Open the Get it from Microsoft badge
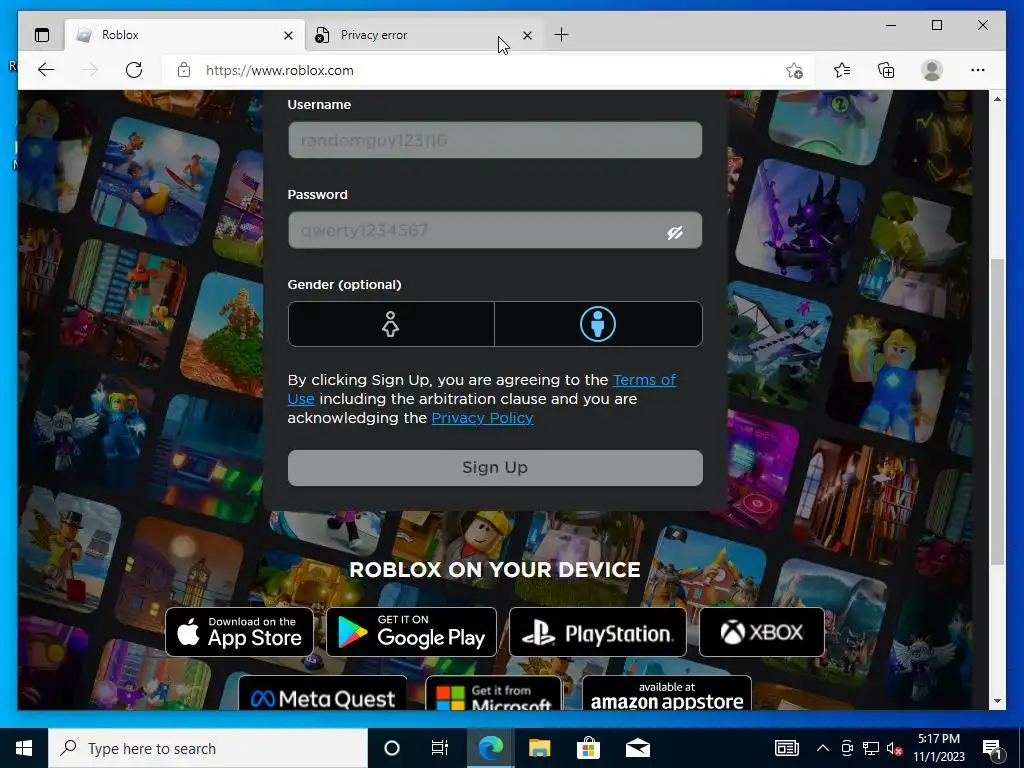The width and height of the screenshot is (1024, 768). pyautogui.click(x=493, y=694)
